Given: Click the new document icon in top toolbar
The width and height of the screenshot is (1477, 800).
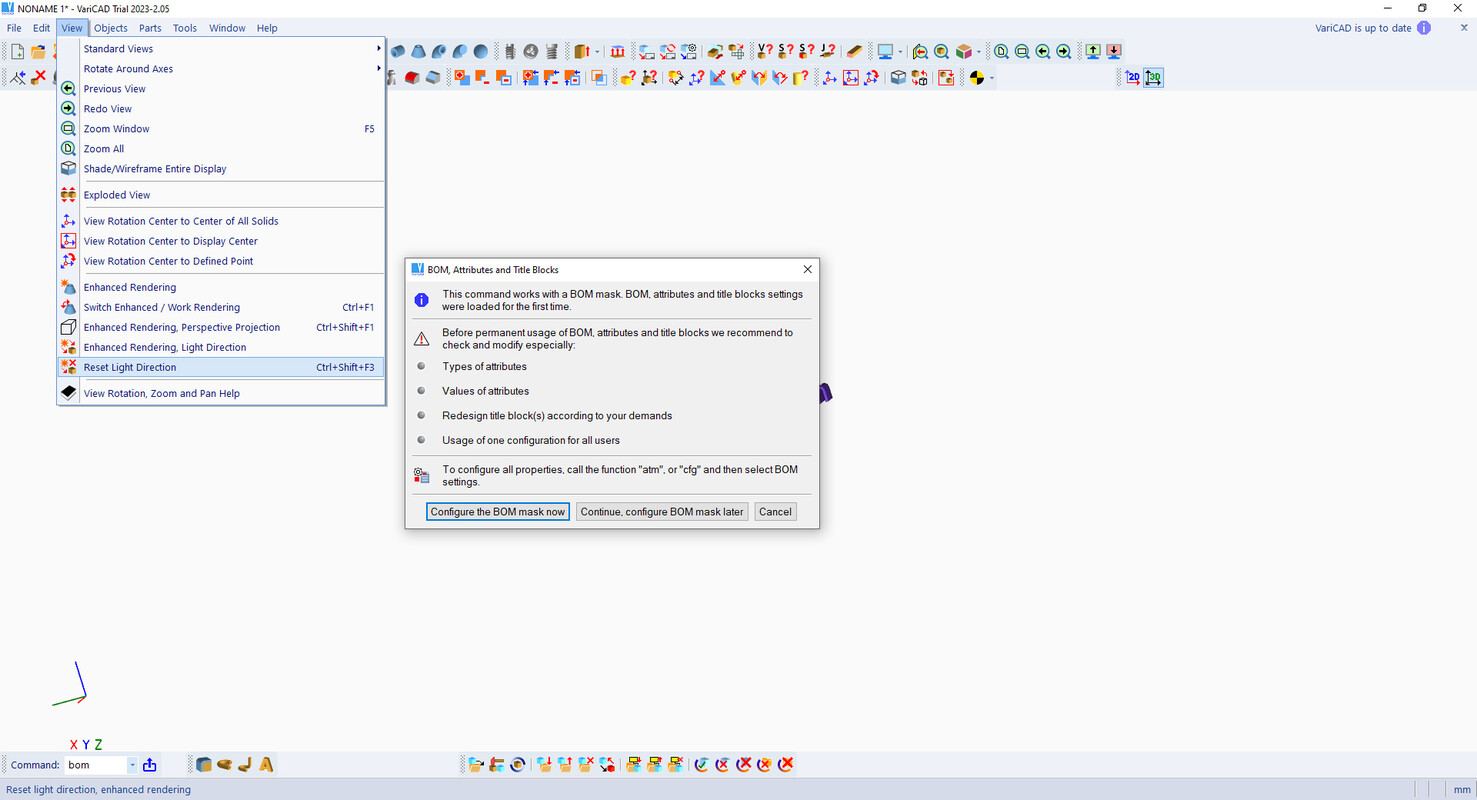Looking at the screenshot, I should coord(18,51).
